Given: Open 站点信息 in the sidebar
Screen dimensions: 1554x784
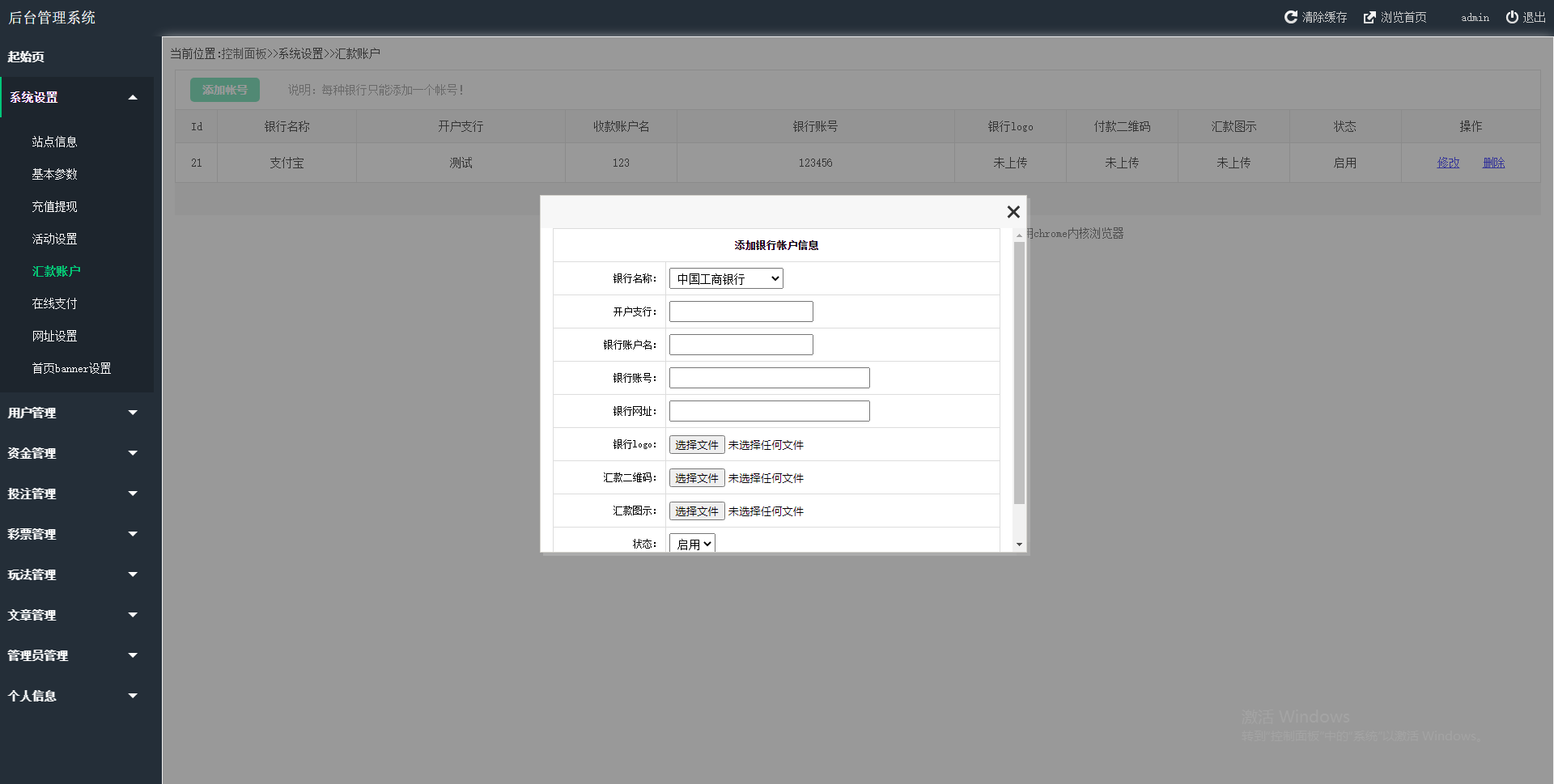Looking at the screenshot, I should [x=54, y=142].
